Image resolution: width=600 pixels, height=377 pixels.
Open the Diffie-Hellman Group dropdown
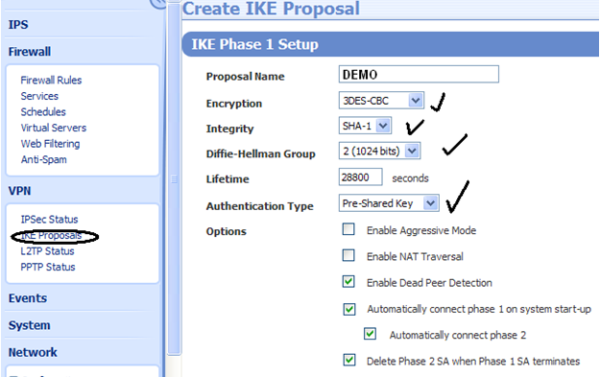[x=412, y=151]
